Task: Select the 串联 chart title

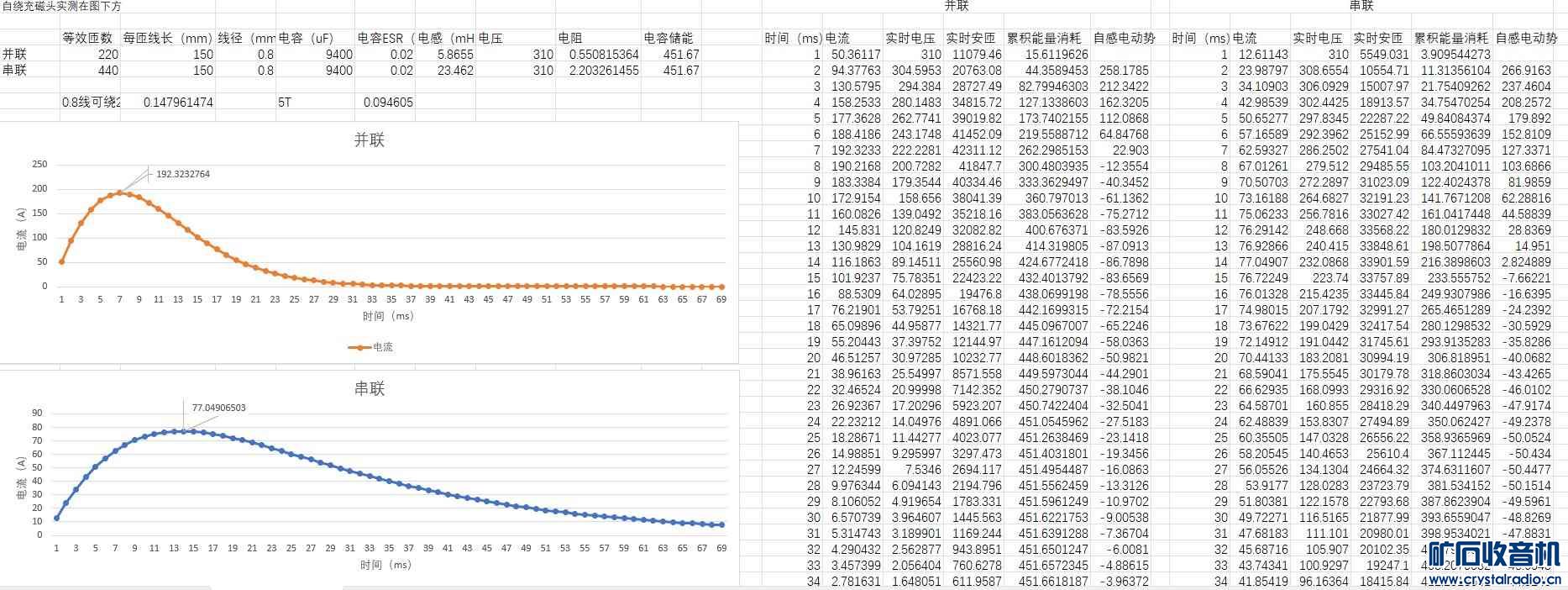Action: click(369, 389)
